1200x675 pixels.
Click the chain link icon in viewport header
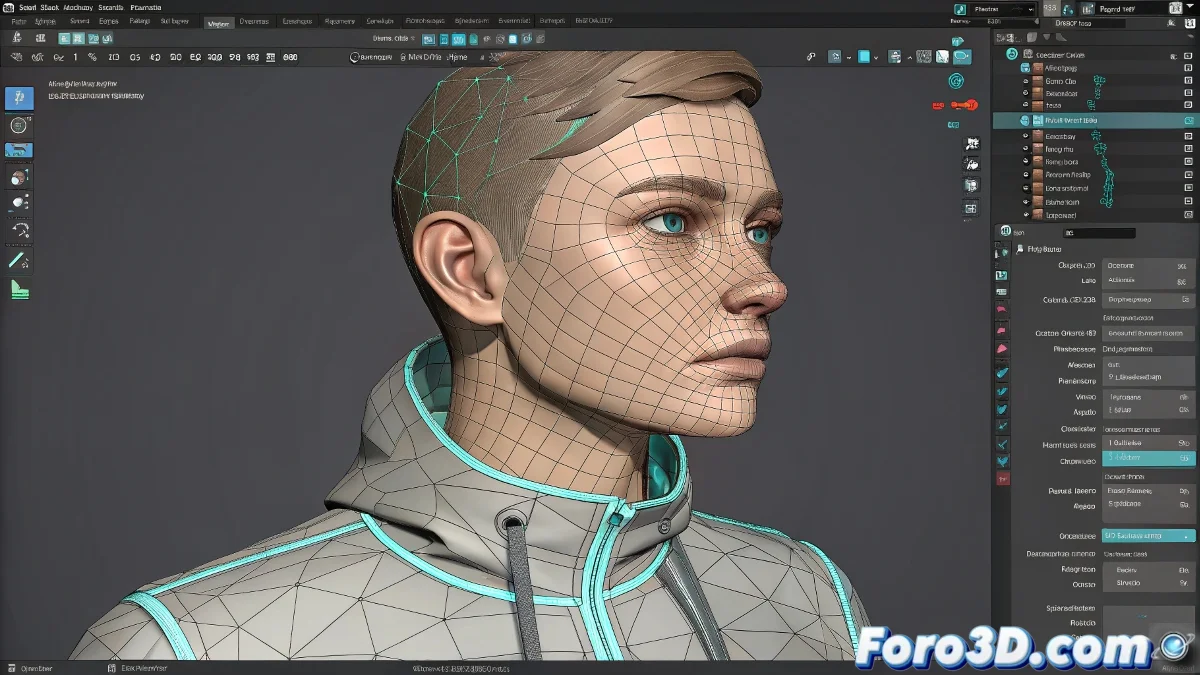[812, 57]
